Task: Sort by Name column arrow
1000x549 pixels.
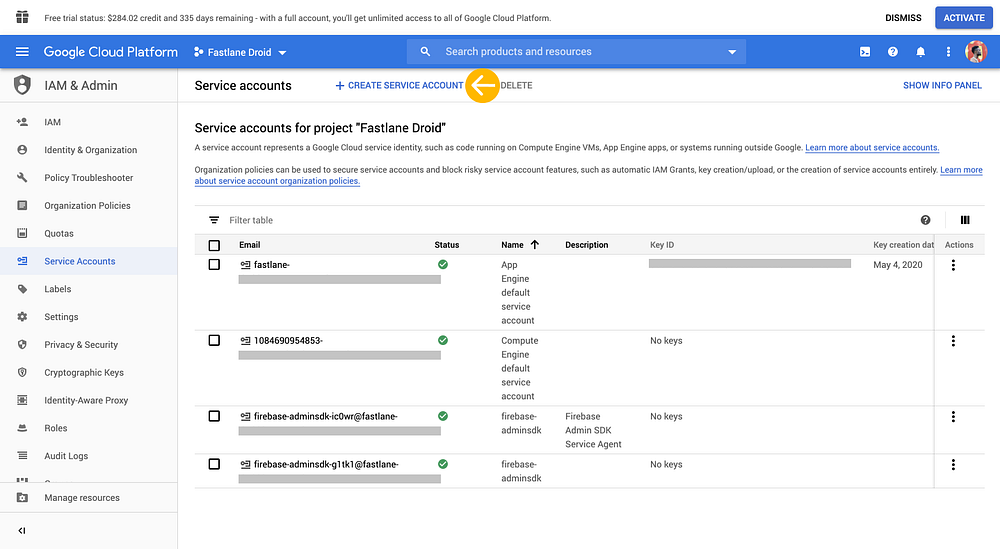Action: click(x=534, y=245)
